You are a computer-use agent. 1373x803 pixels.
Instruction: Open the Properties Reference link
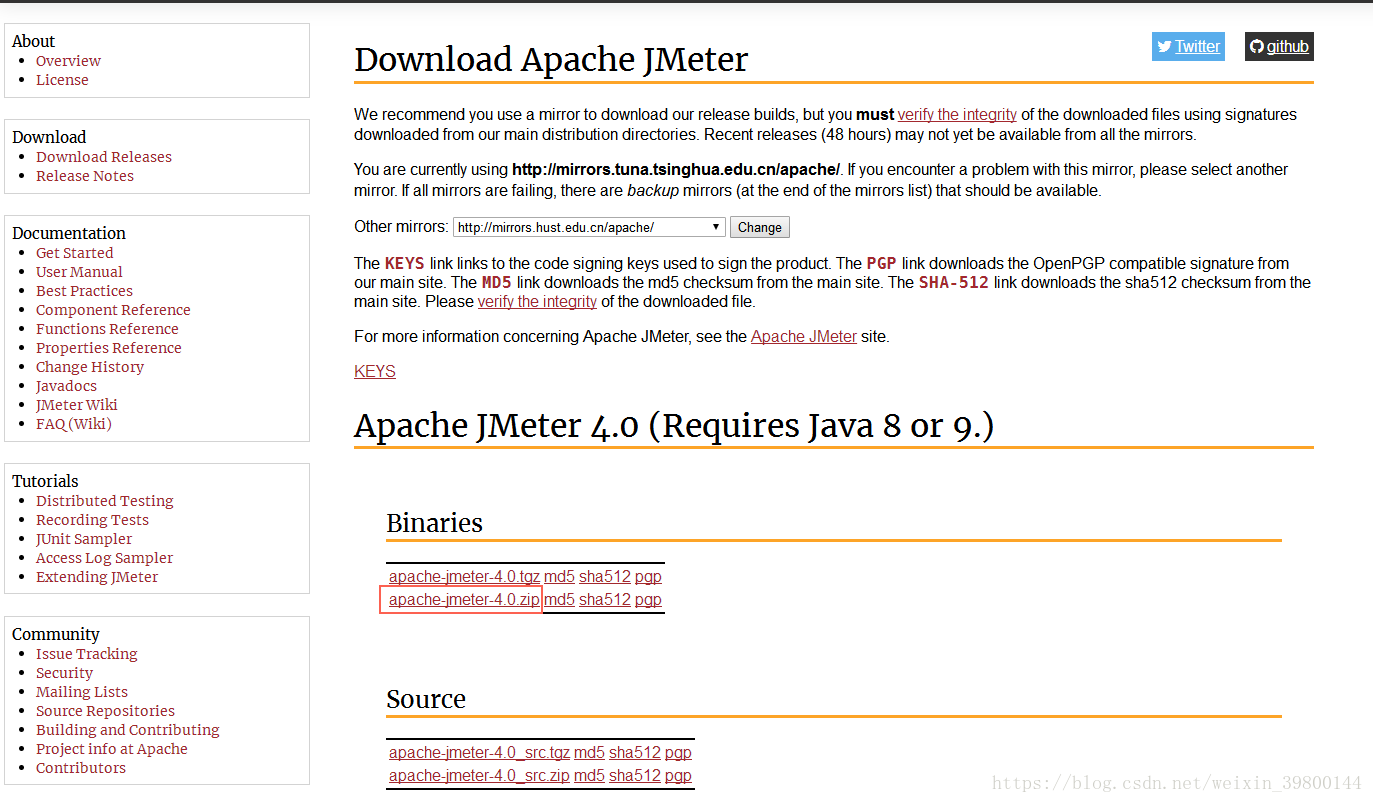coord(109,348)
